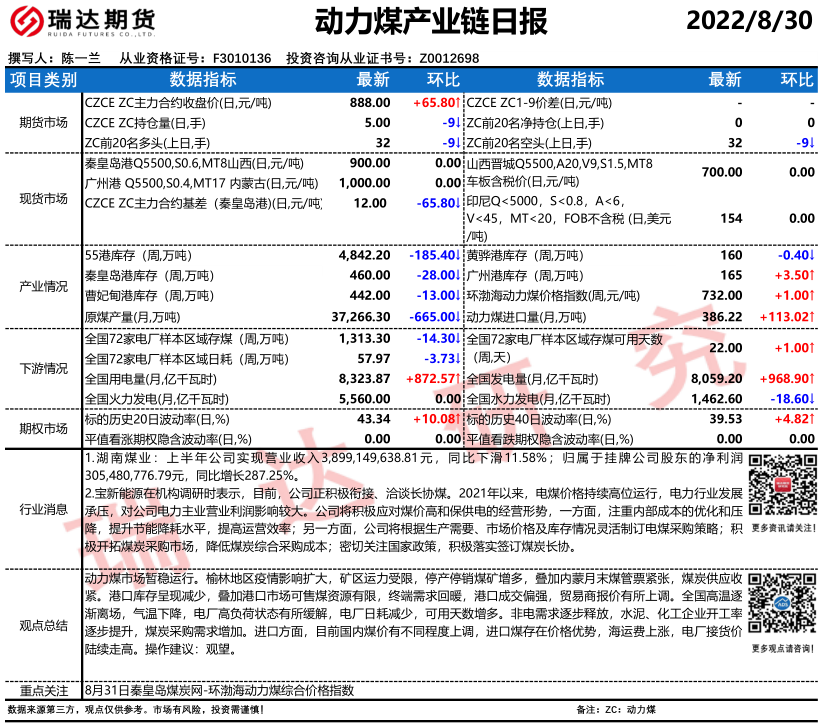Click the 888.00 ZC closing price value
822x727 pixels.
(370, 103)
